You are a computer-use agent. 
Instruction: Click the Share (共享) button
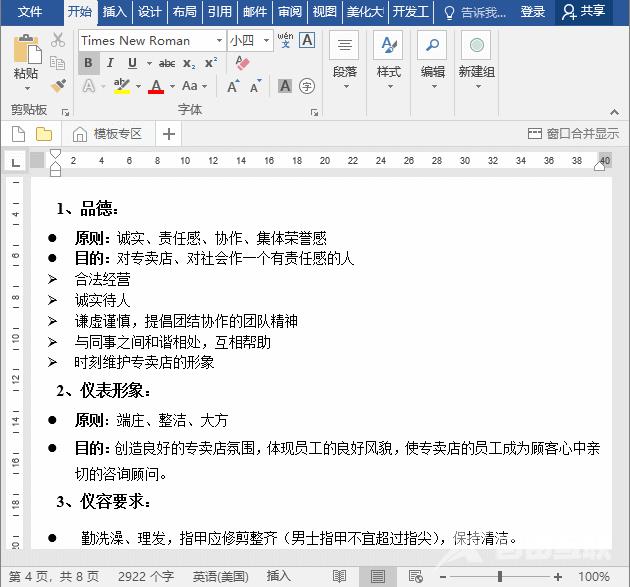pos(583,12)
